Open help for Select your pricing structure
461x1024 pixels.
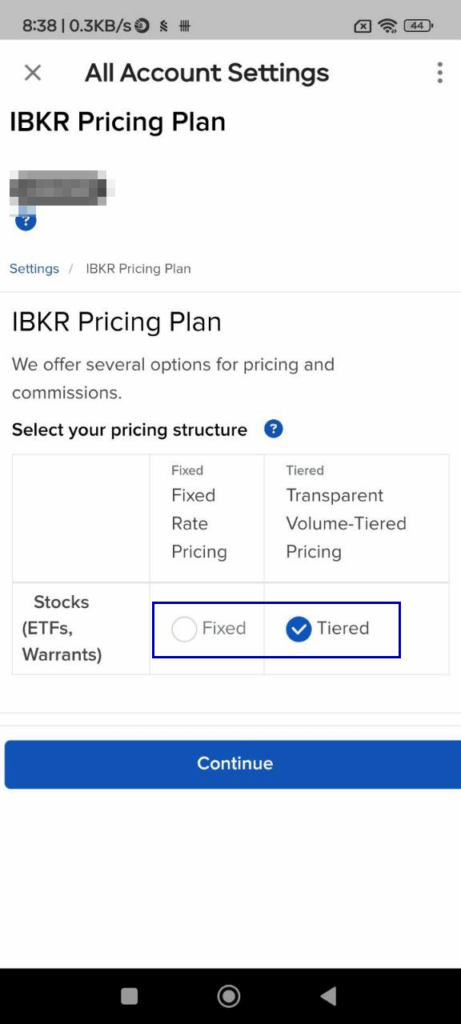[x=273, y=429]
